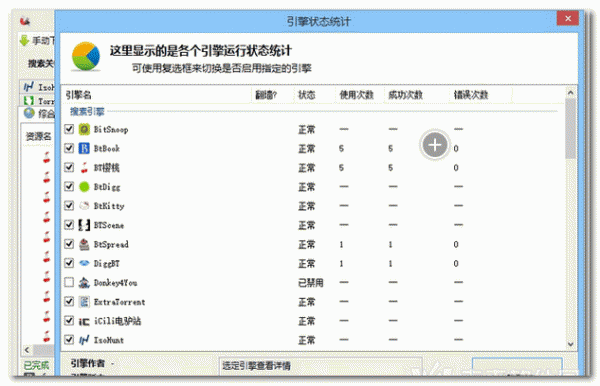
Task: Select the ExtraTorrent engine name
Action: [119, 302]
